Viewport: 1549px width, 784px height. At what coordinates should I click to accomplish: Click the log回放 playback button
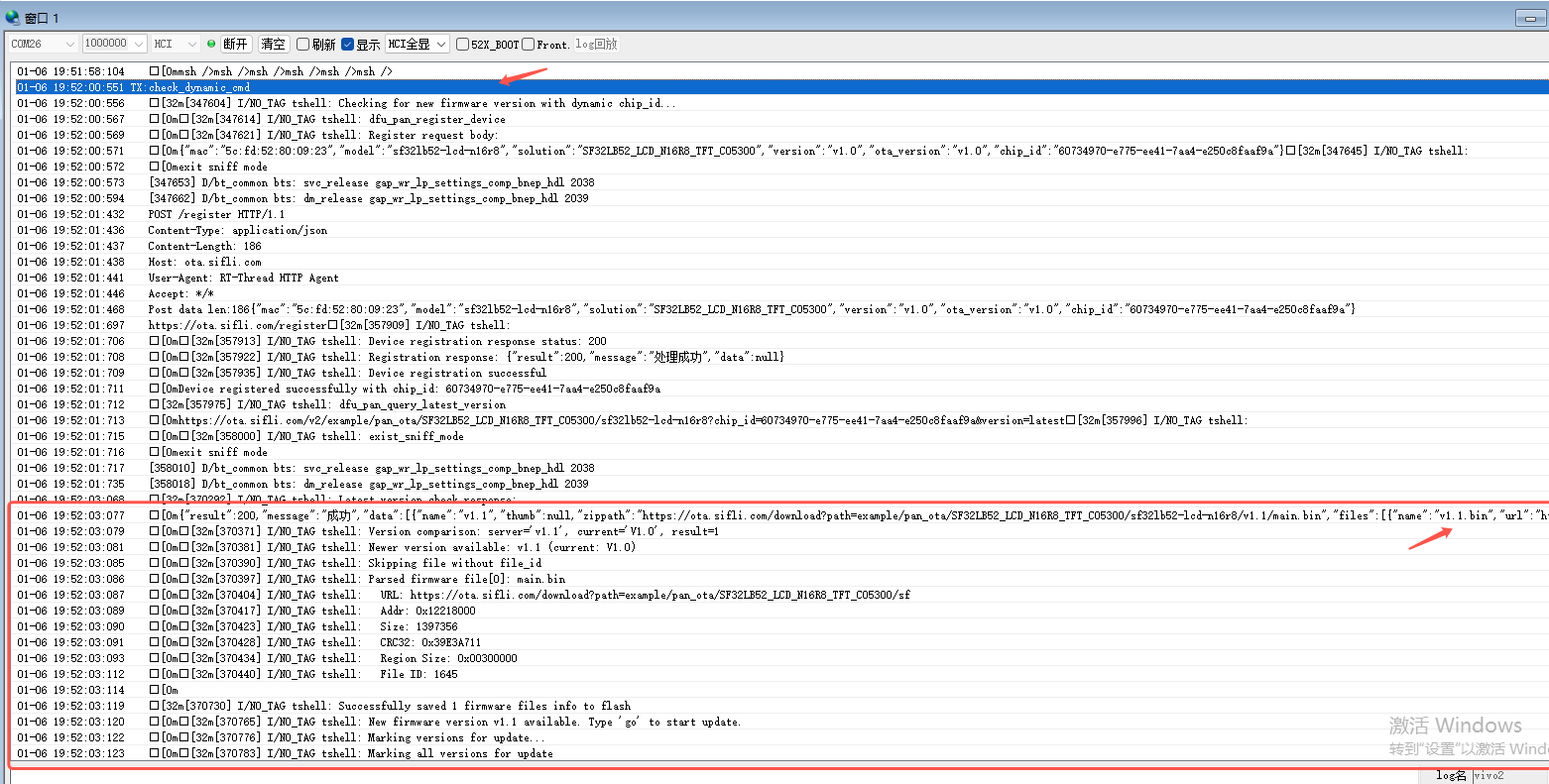(596, 44)
